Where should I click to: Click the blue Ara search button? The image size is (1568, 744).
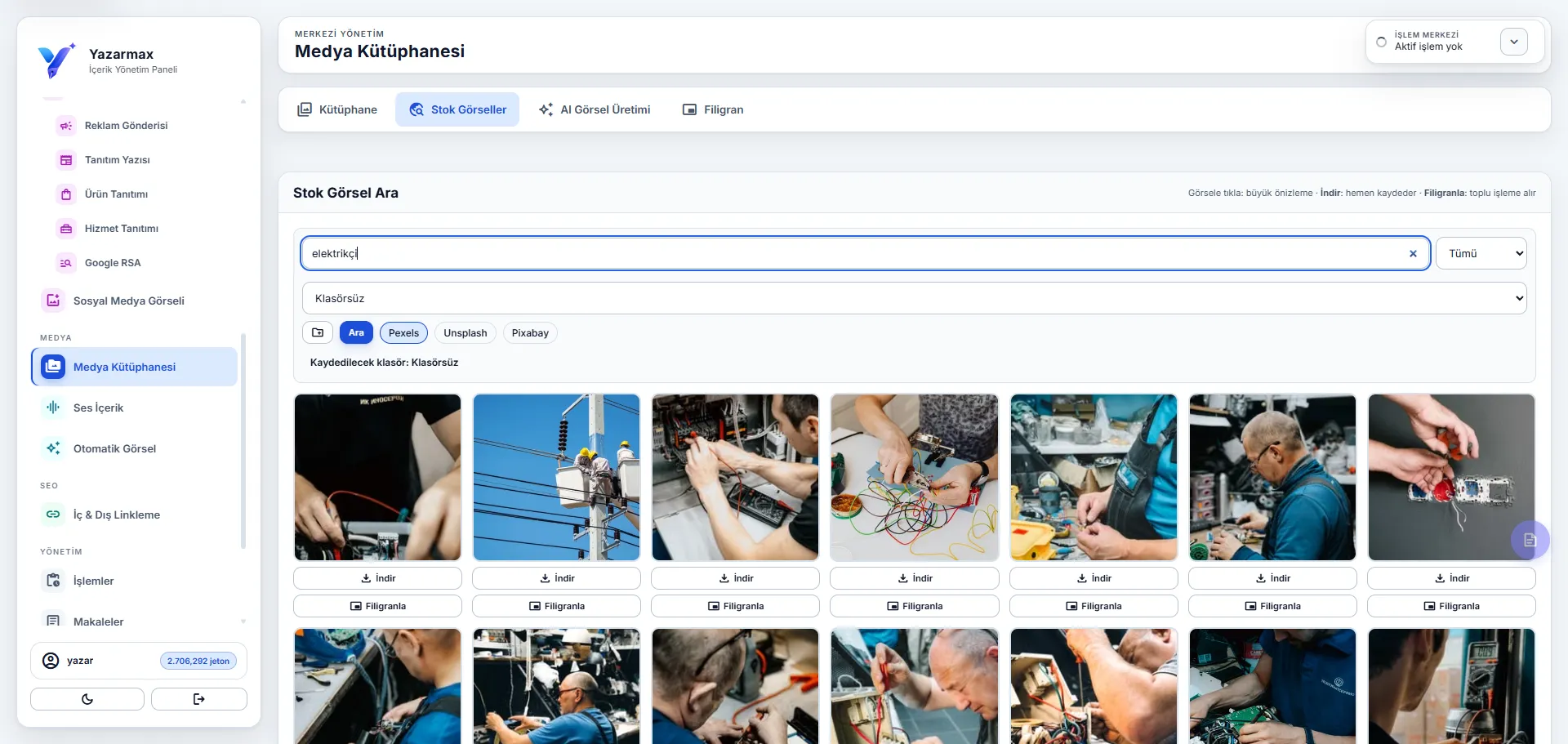(356, 333)
